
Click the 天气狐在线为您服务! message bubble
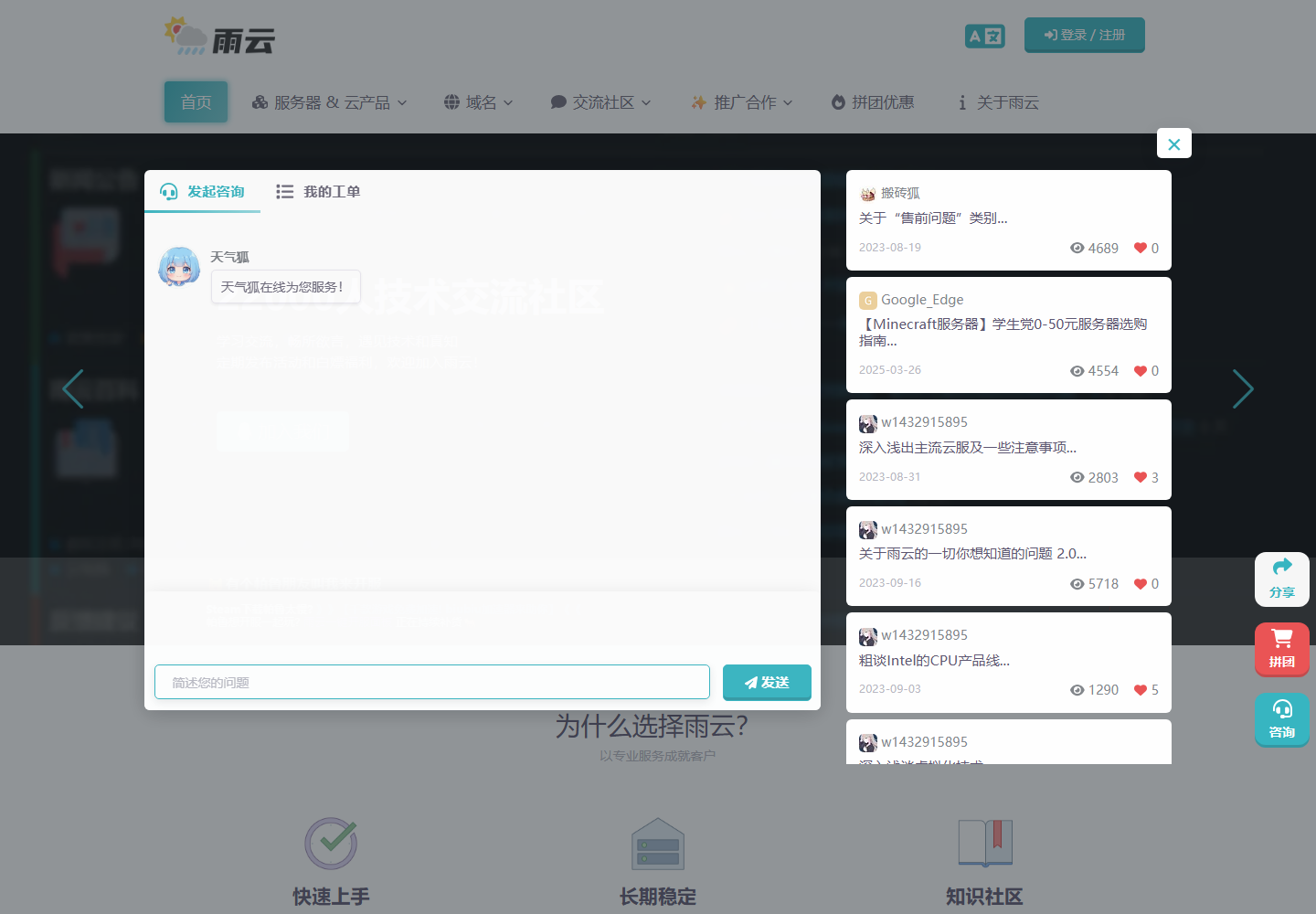pos(285,287)
